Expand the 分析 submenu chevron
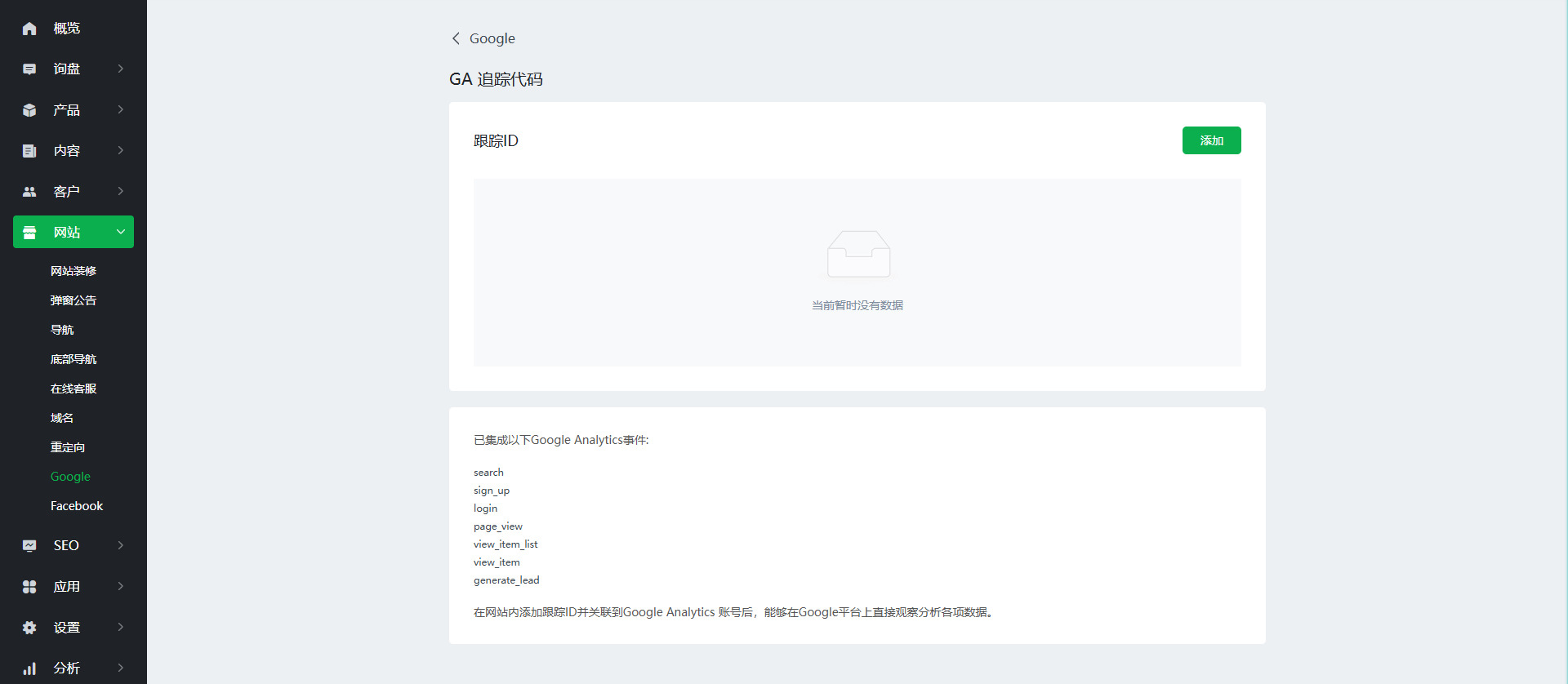 pyautogui.click(x=121, y=668)
